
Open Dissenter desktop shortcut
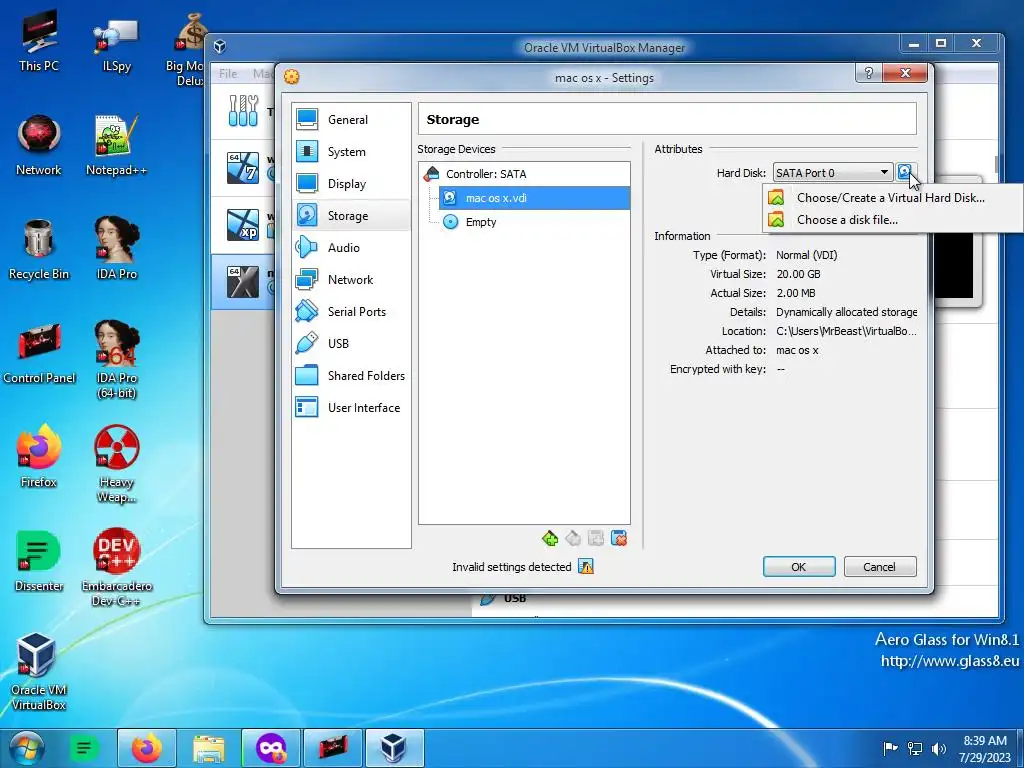click(39, 560)
